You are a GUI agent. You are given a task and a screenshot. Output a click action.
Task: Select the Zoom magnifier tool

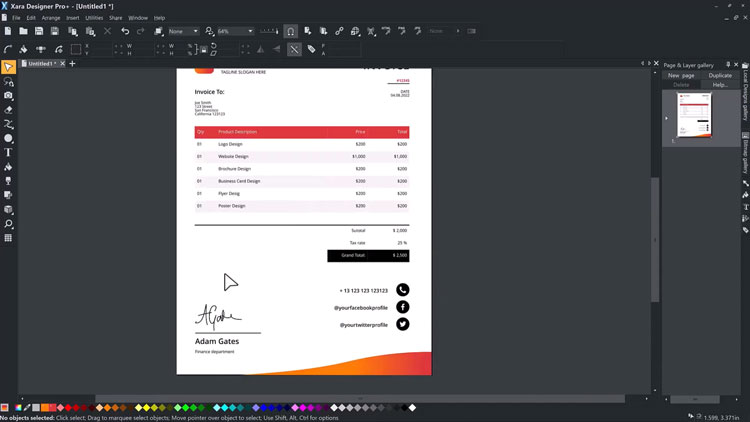(8, 224)
